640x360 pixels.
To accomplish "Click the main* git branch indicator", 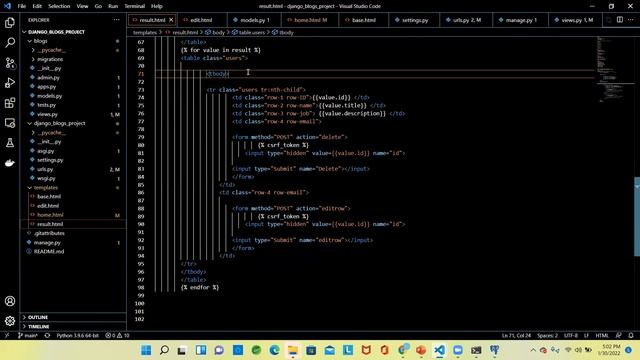I will 28,336.
